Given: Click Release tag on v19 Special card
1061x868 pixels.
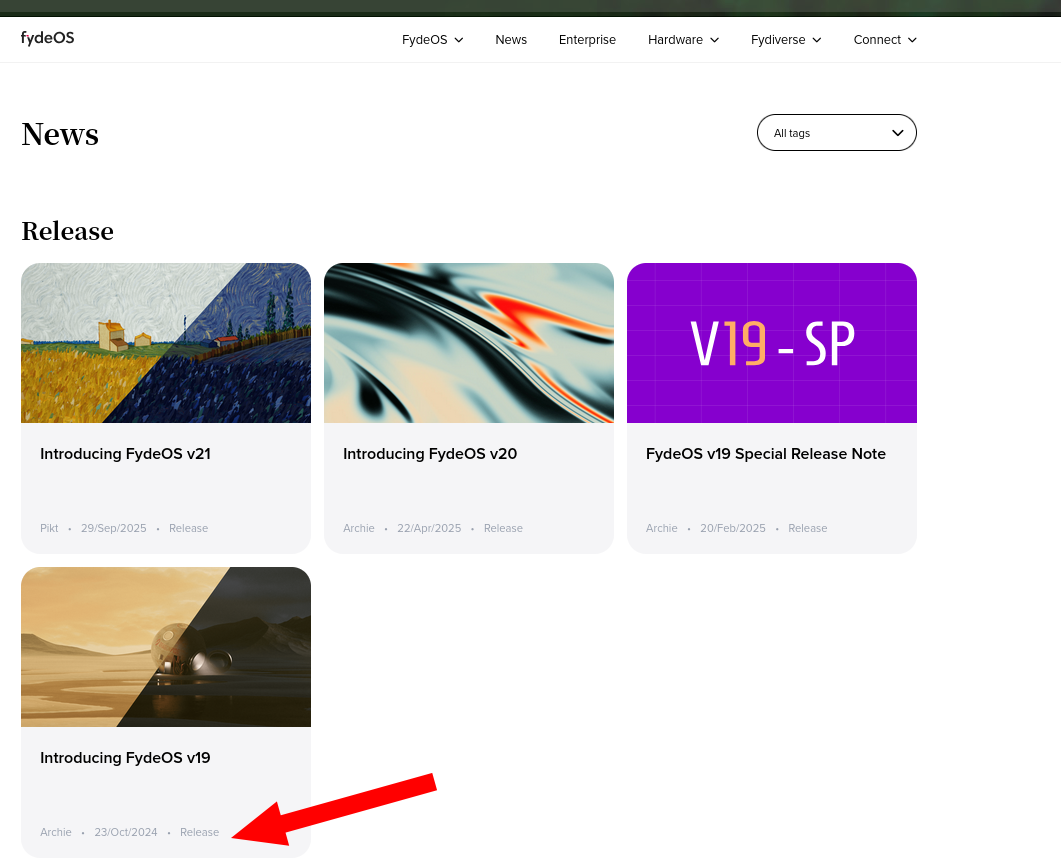Looking at the screenshot, I should coord(808,528).
